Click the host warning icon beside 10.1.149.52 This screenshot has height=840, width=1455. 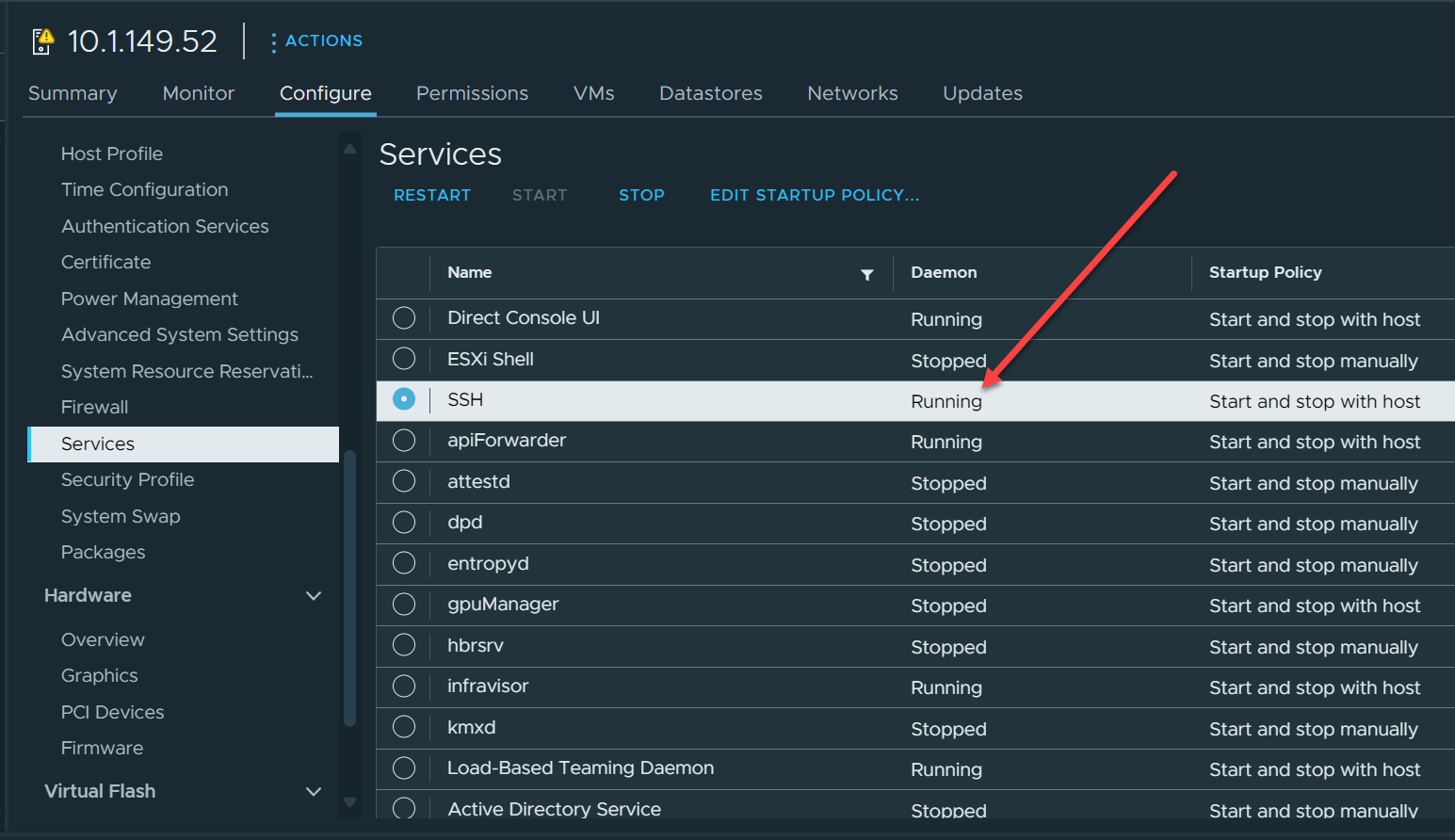pyautogui.click(x=43, y=41)
